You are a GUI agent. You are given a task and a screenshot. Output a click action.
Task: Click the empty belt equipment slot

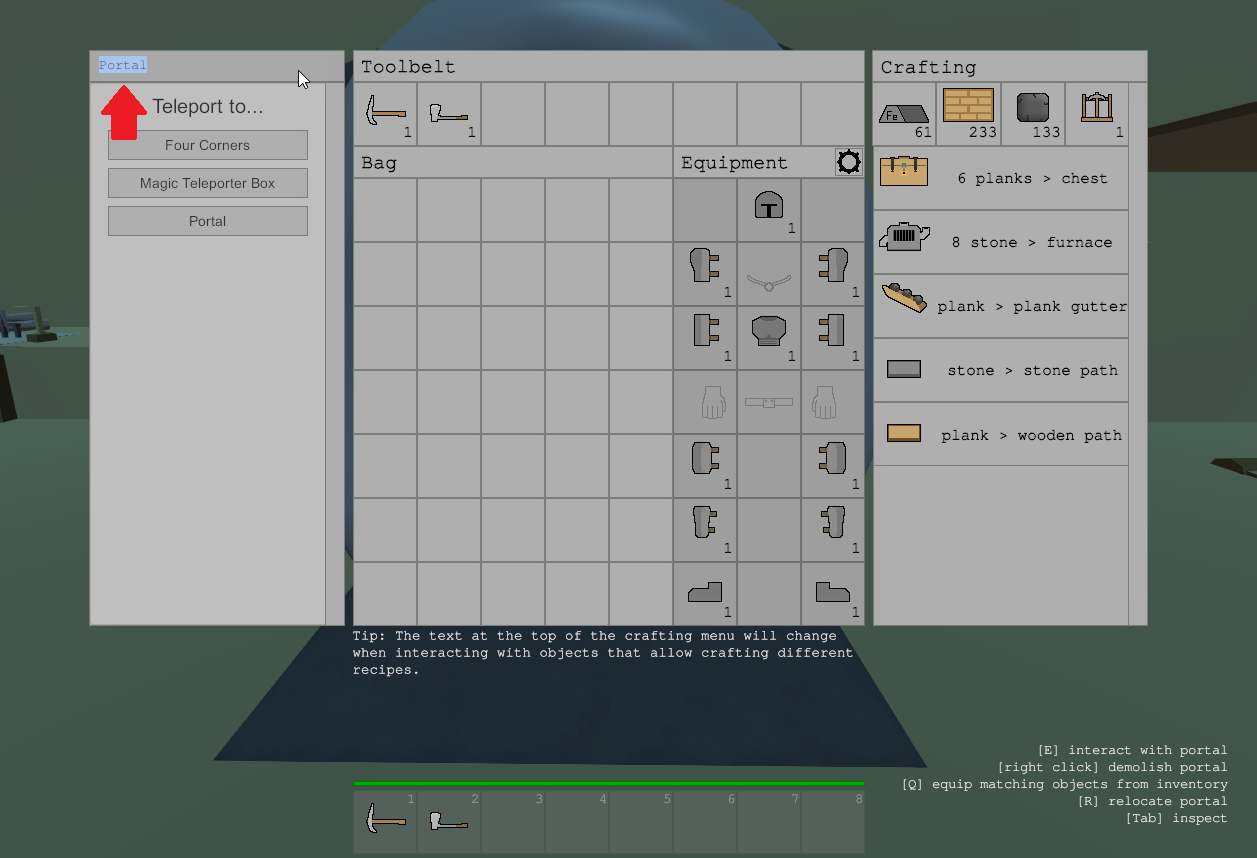click(x=769, y=402)
